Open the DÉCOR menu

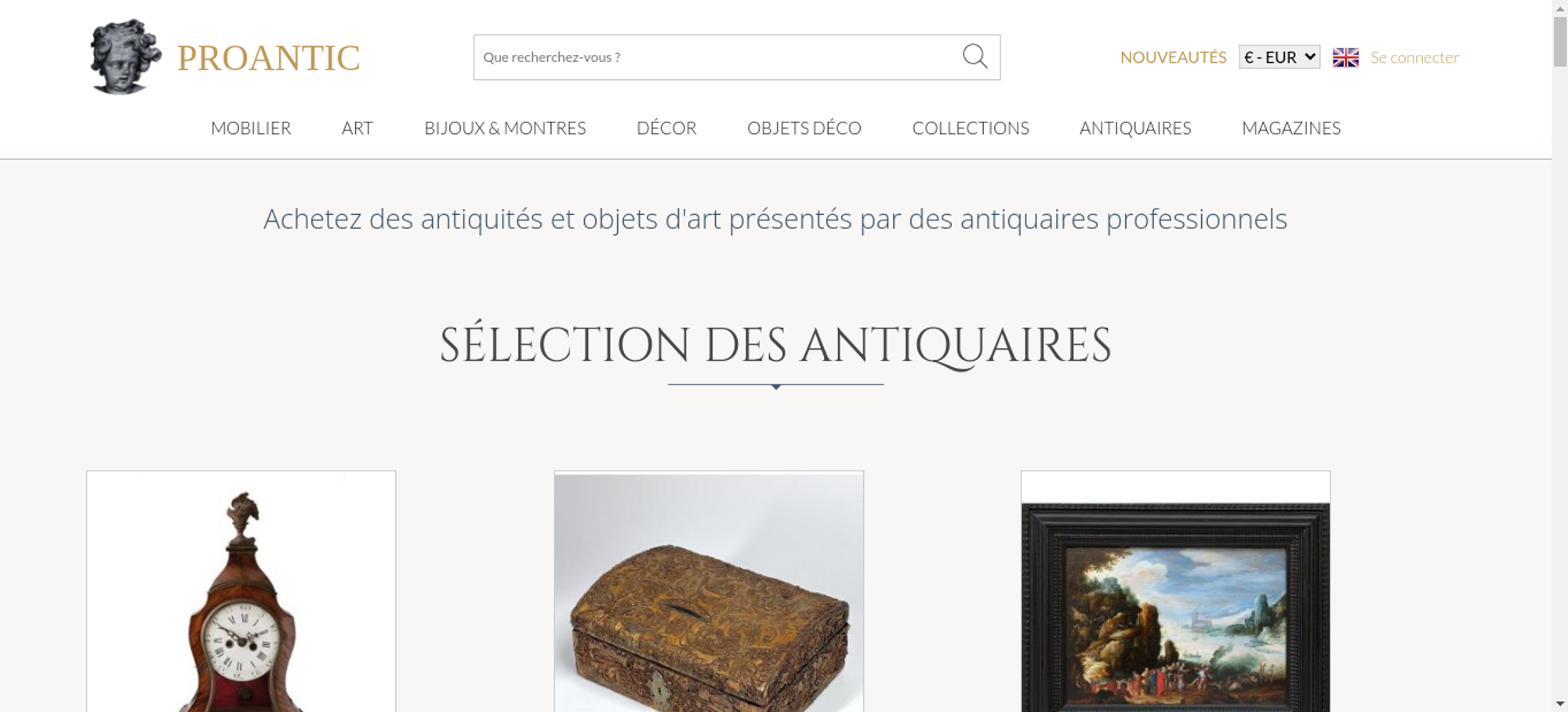666,128
